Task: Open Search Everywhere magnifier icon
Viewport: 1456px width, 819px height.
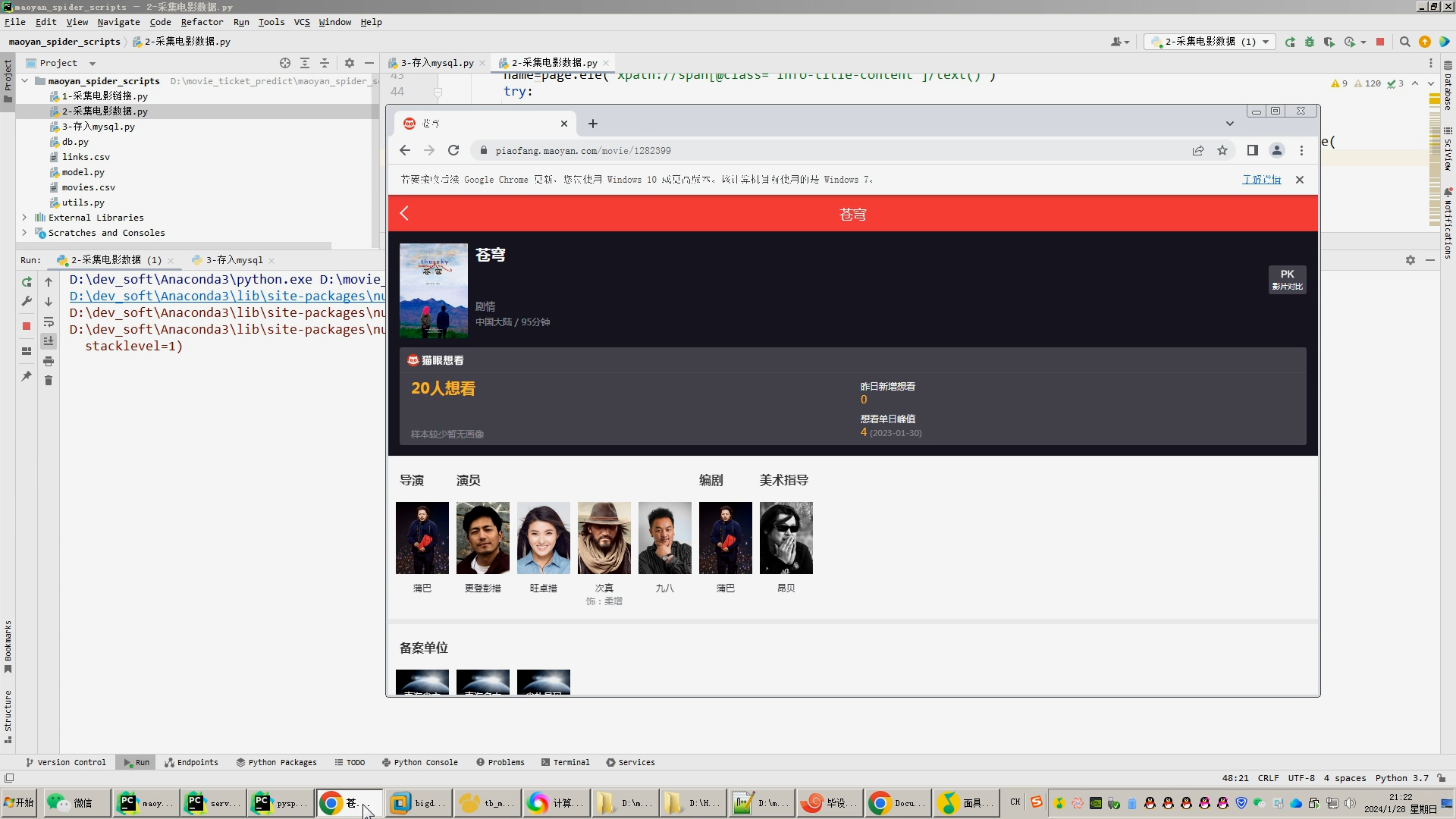Action: coord(1404,42)
